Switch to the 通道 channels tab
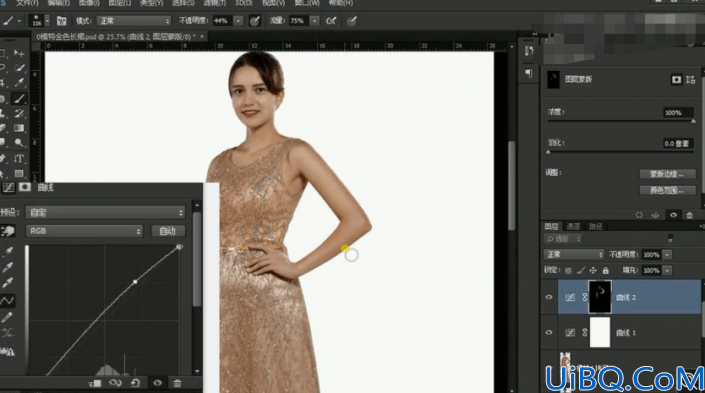705x393 pixels. tap(573, 226)
